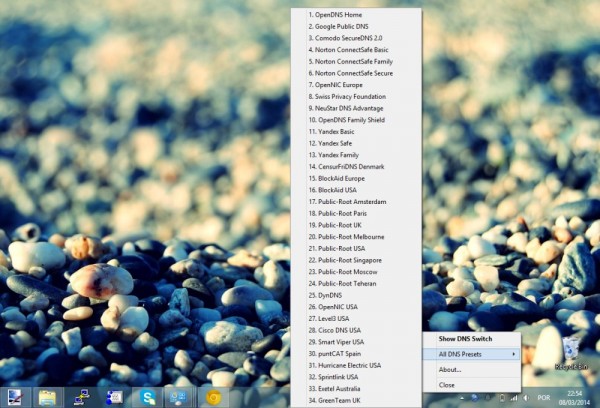Select 7. OpenNIC Europe

click(356, 85)
